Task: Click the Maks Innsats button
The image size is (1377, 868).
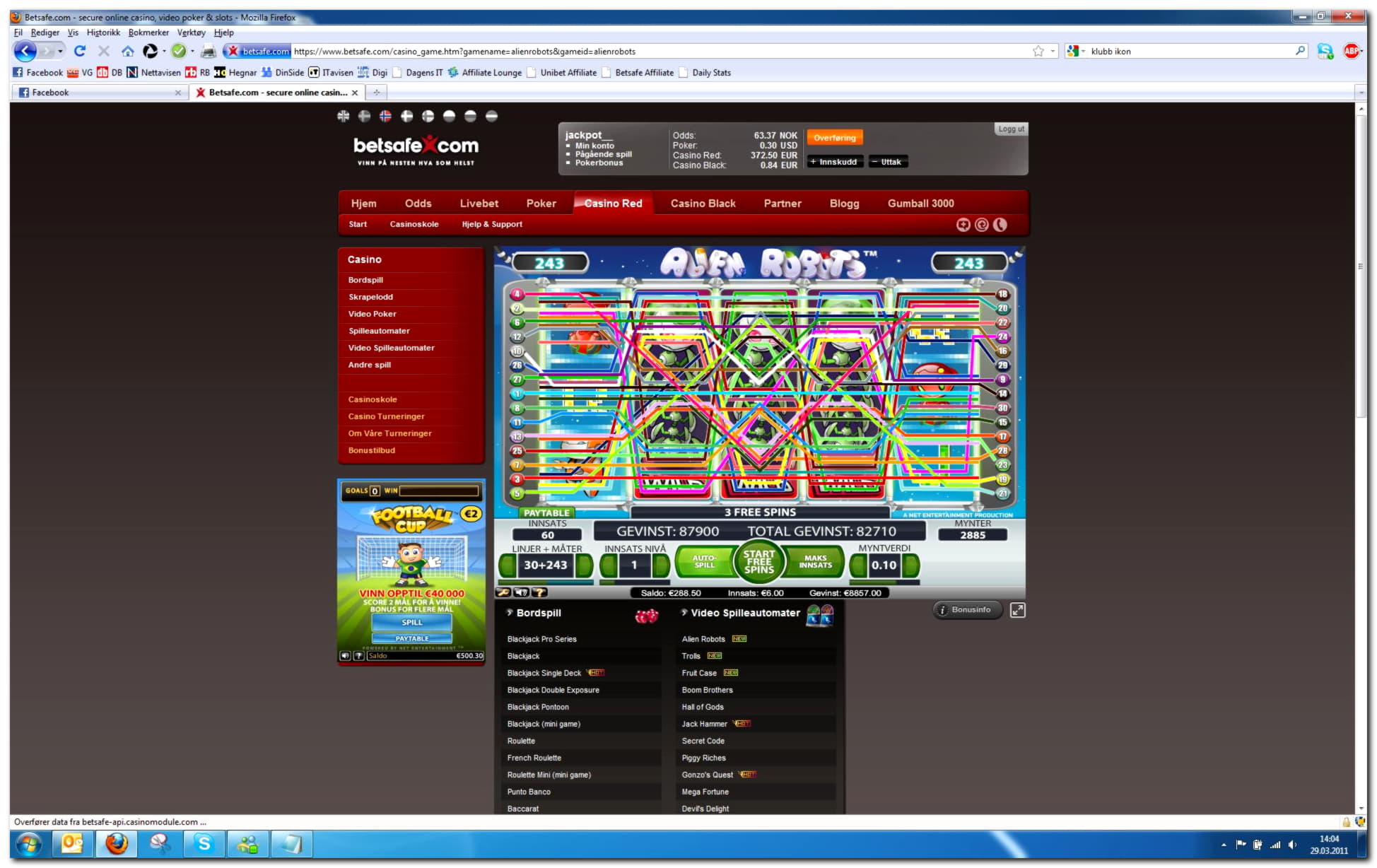Action: tap(814, 562)
